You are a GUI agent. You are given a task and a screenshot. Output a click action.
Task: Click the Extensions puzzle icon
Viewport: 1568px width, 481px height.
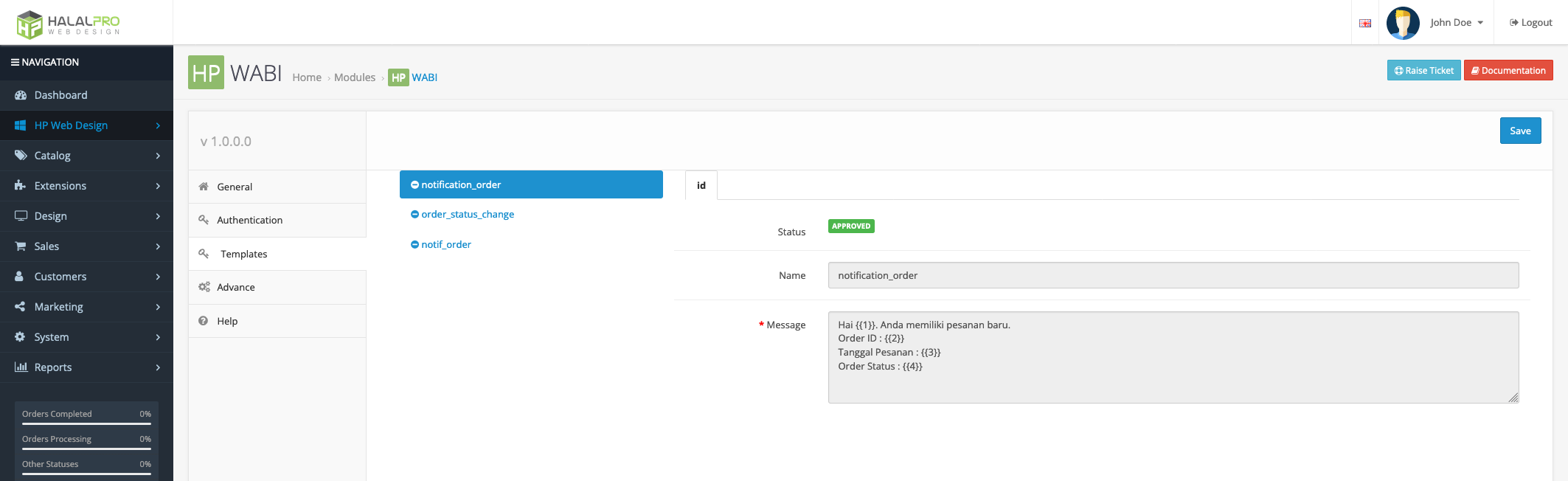point(21,186)
